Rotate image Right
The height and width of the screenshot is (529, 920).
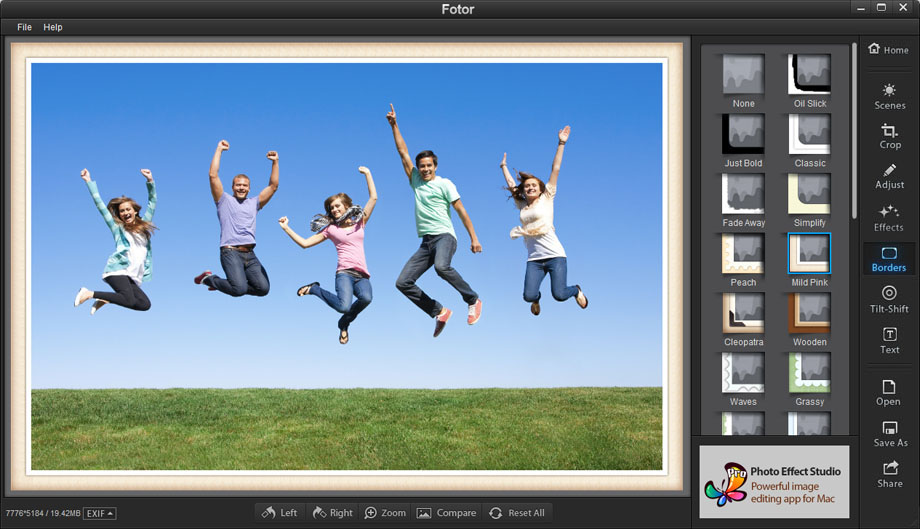(332, 513)
